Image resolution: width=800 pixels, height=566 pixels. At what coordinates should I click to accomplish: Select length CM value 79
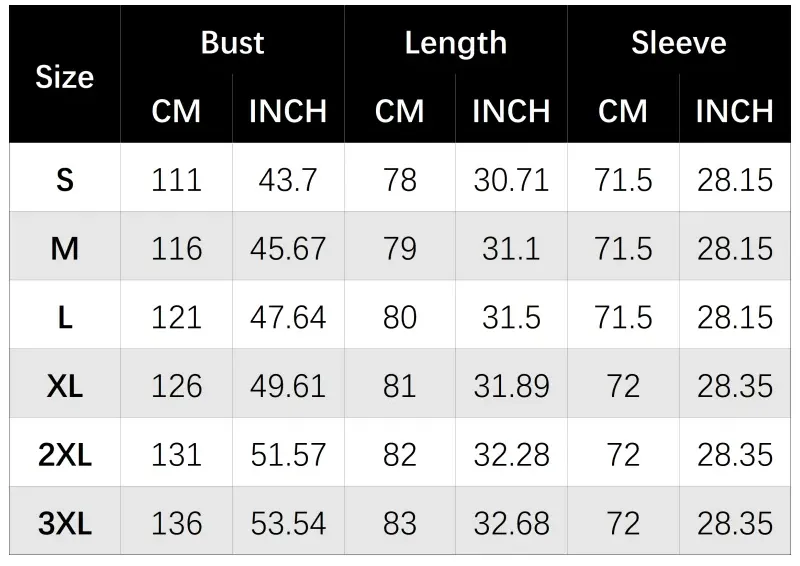[x=399, y=248]
